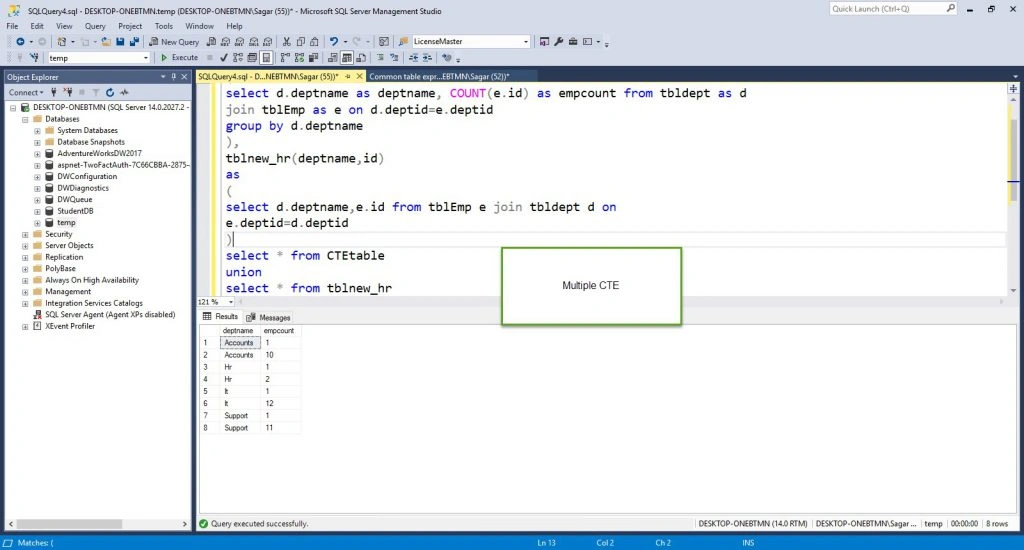
Task: Click the Execute button
Action: click(179, 57)
